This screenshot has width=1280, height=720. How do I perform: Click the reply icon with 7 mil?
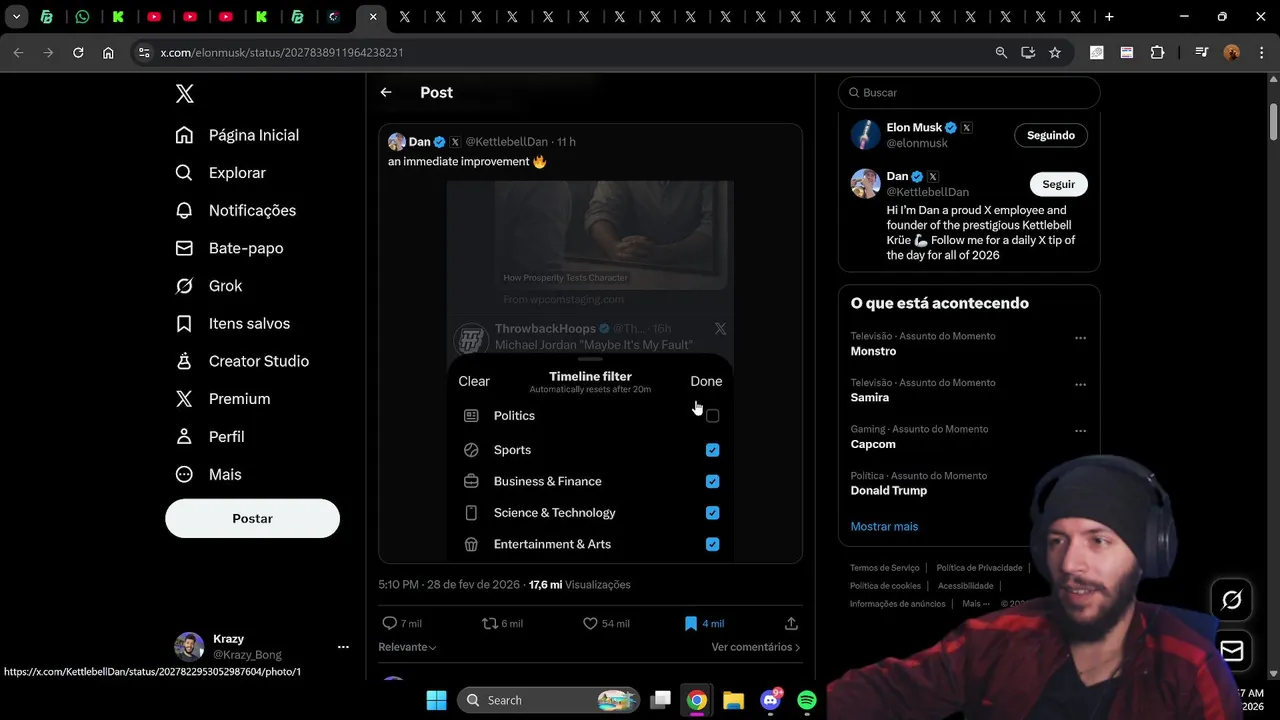pyautogui.click(x=390, y=623)
